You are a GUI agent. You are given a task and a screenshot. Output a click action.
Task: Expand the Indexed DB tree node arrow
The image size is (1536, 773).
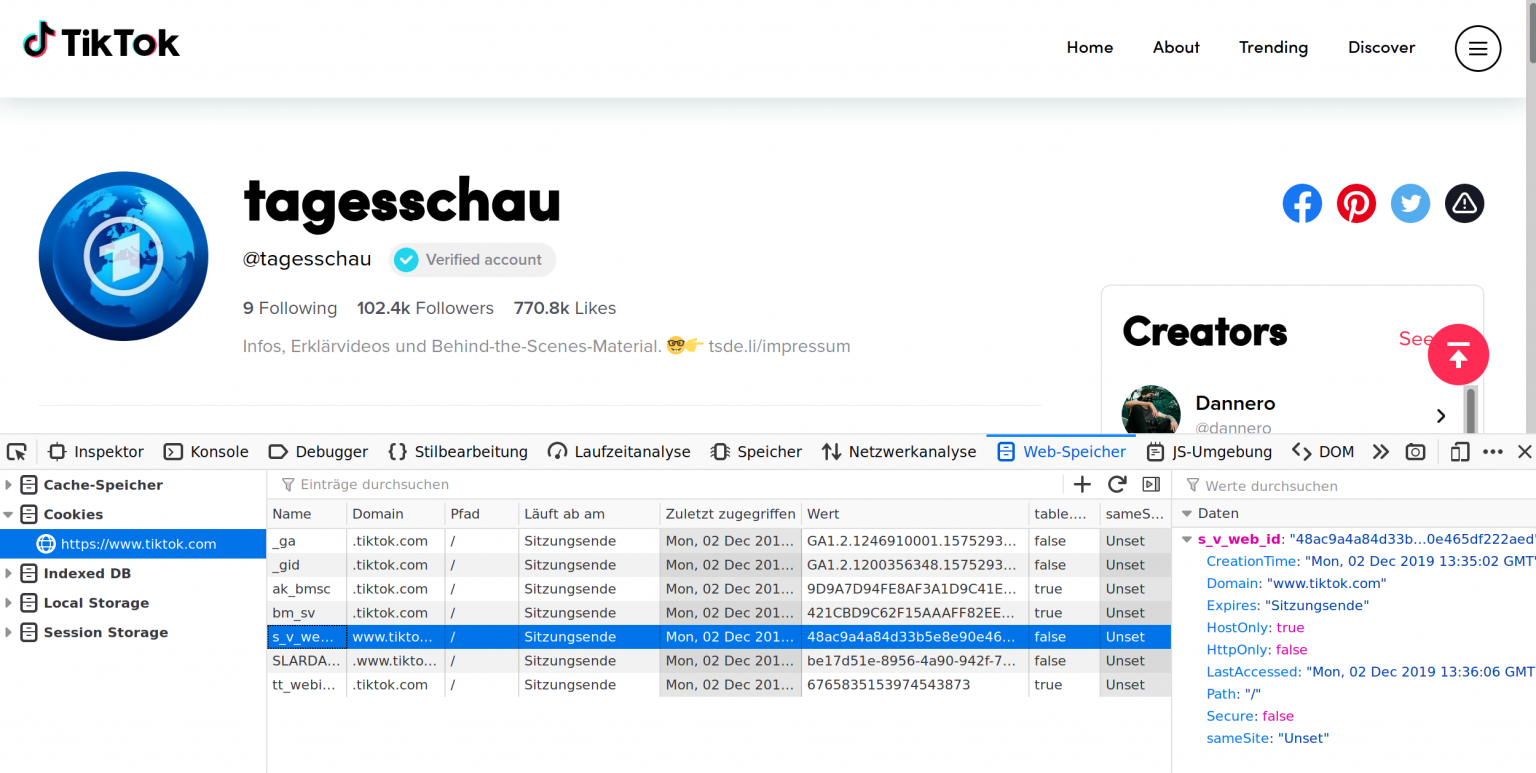(x=9, y=573)
